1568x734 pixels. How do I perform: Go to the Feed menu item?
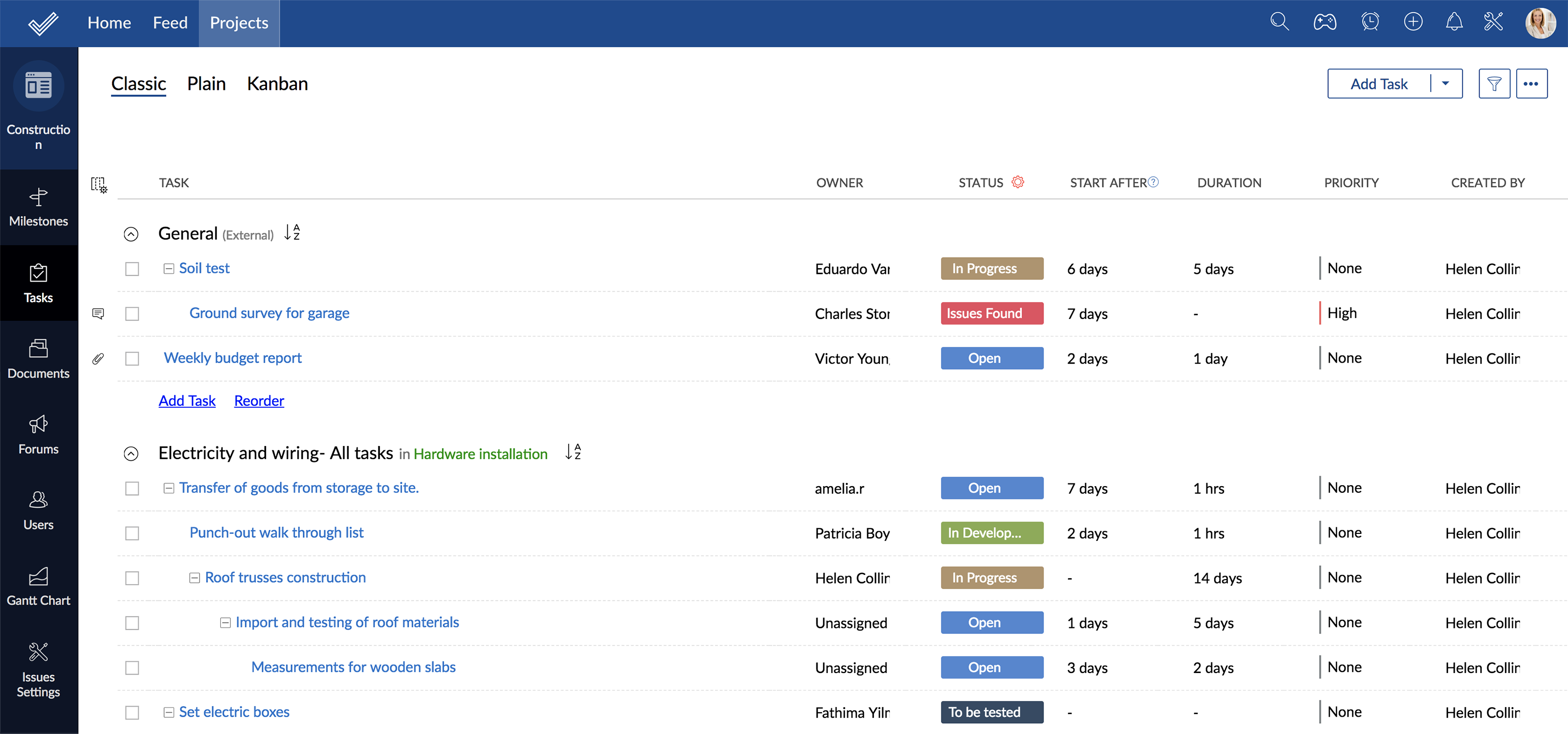pos(170,23)
